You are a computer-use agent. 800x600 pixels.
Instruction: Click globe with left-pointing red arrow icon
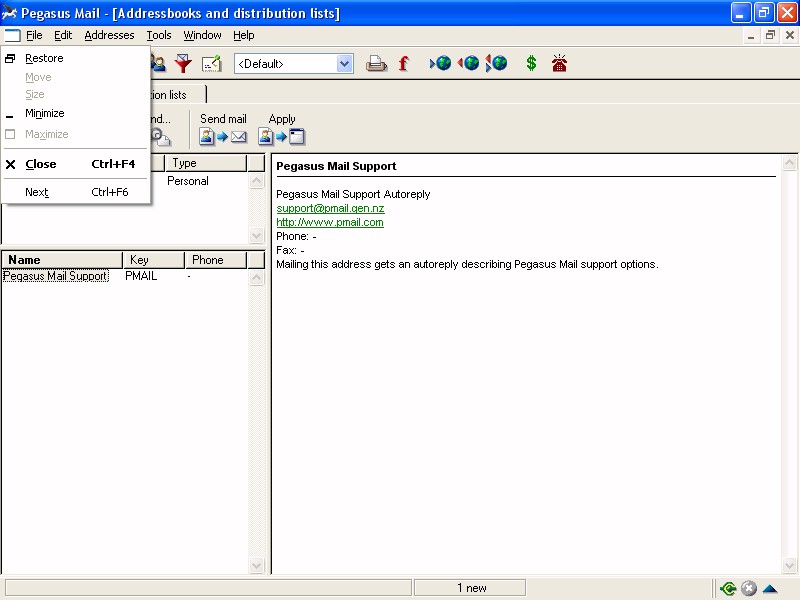[x=468, y=63]
